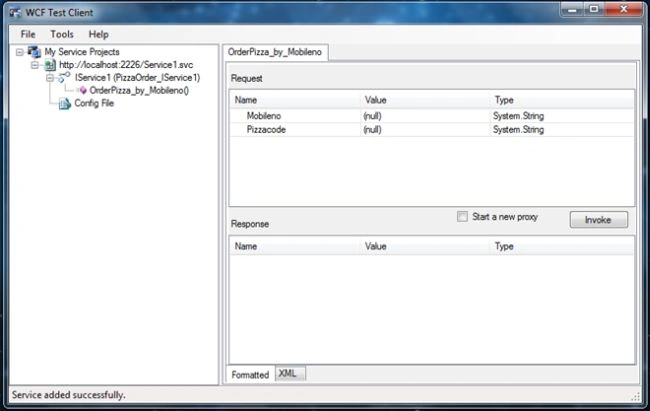Select Config File tree item
This screenshot has height=411, width=650.
coord(94,103)
